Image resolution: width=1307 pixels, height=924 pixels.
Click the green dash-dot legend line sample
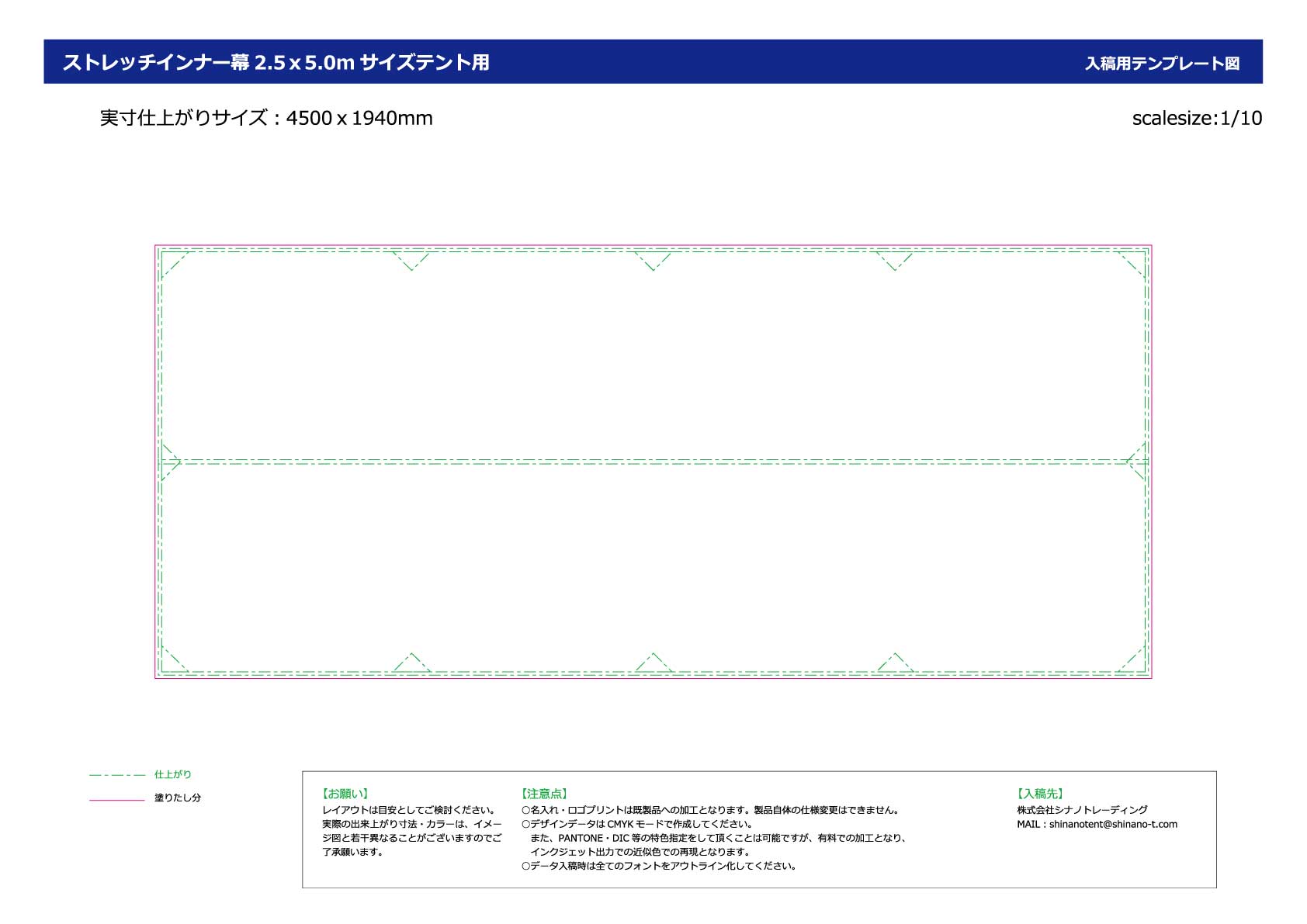click(x=117, y=775)
